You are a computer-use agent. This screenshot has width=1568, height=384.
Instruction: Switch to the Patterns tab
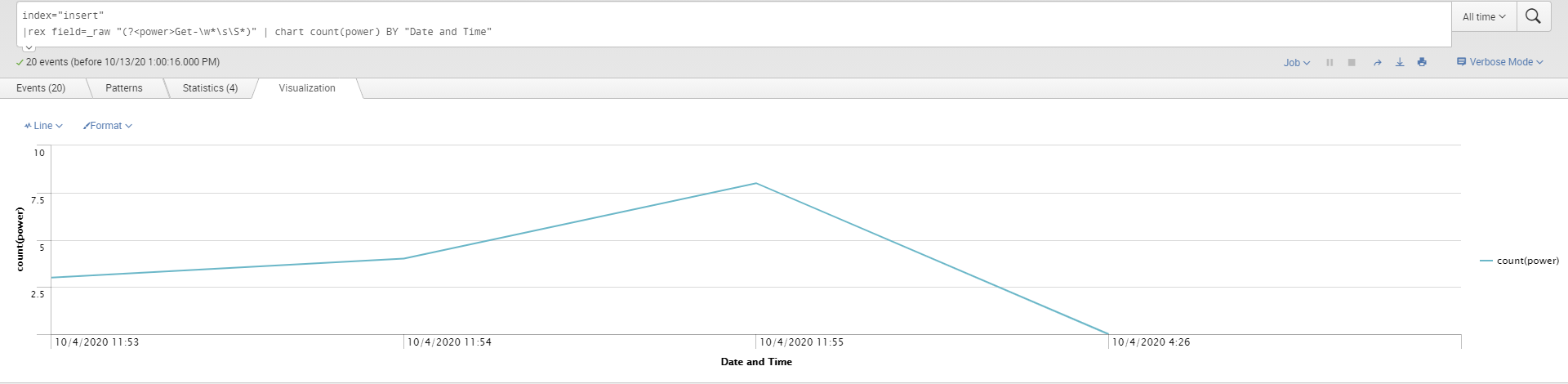tap(124, 88)
